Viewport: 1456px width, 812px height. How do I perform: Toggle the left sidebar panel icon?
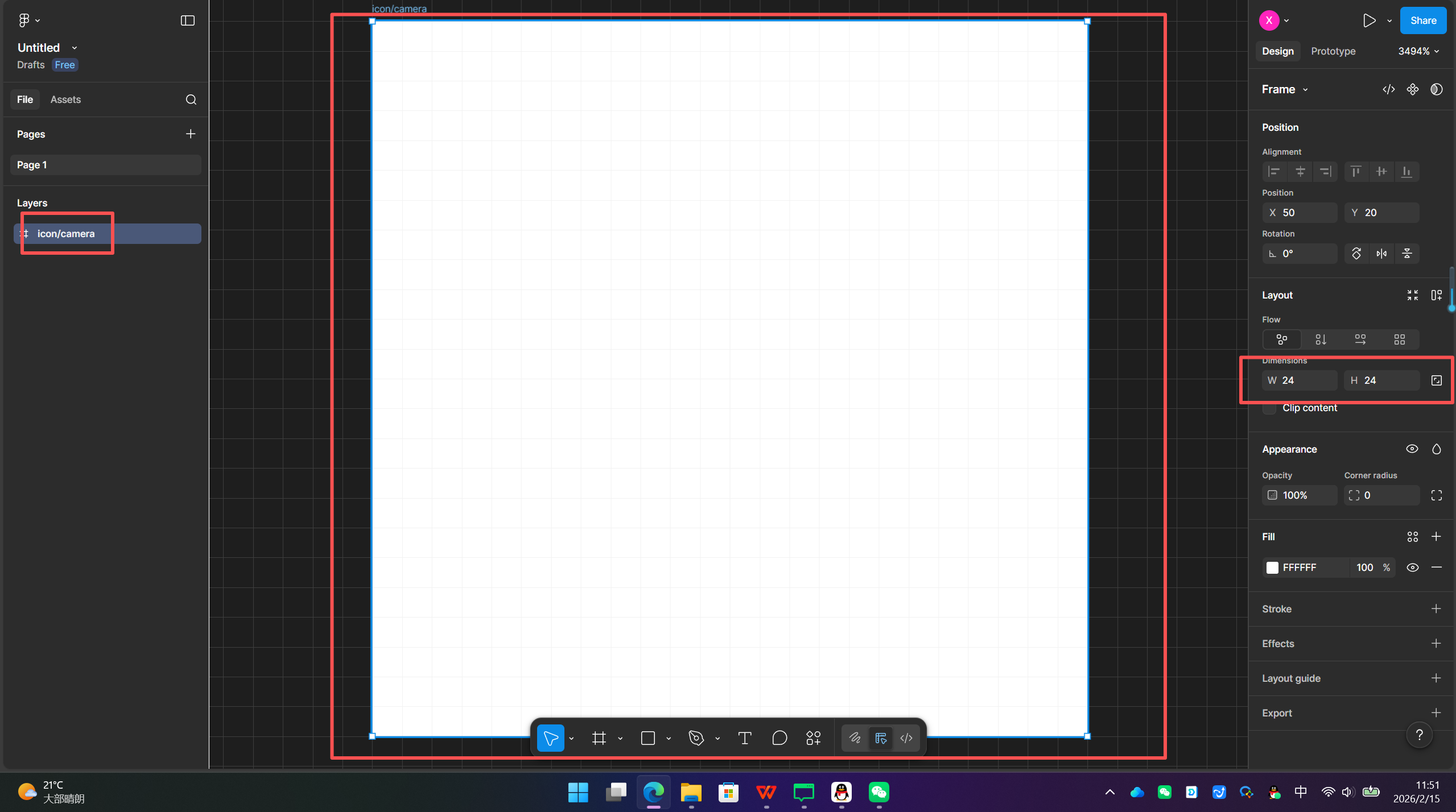click(x=187, y=20)
